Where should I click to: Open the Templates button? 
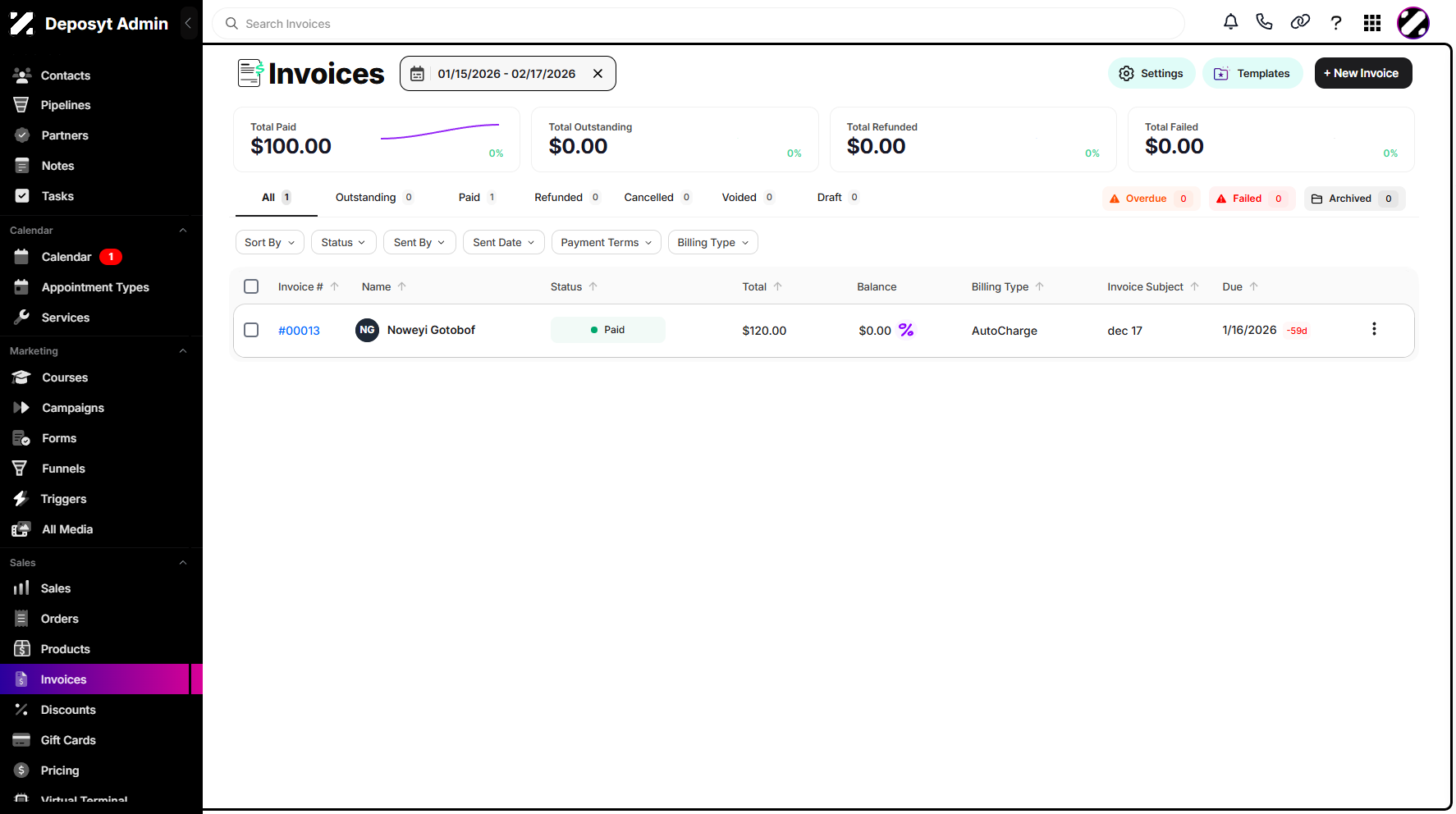pyautogui.click(x=1252, y=73)
